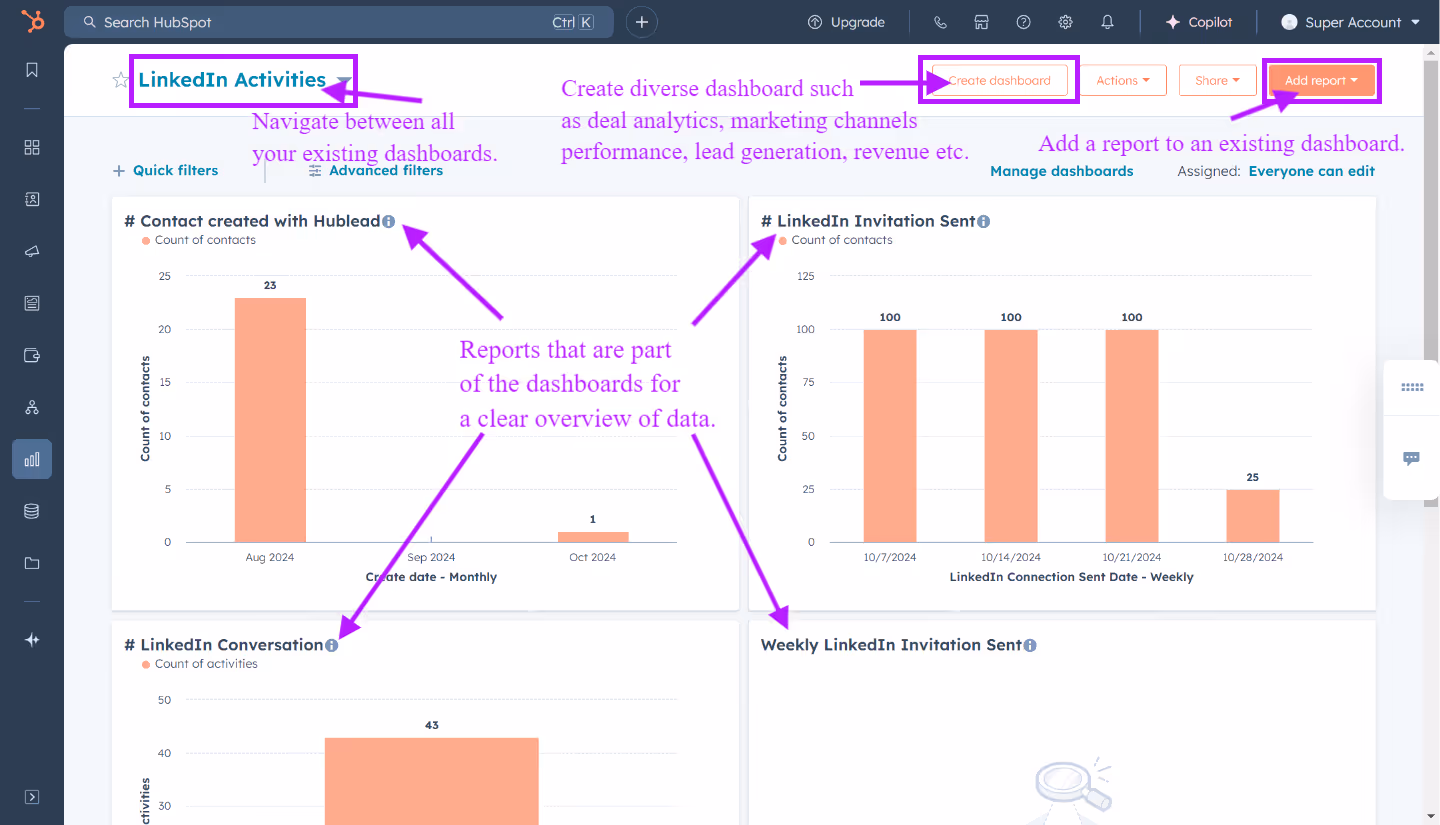
Task: Select the Reporting bar-chart icon in sidebar
Action: [x=31, y=459]
